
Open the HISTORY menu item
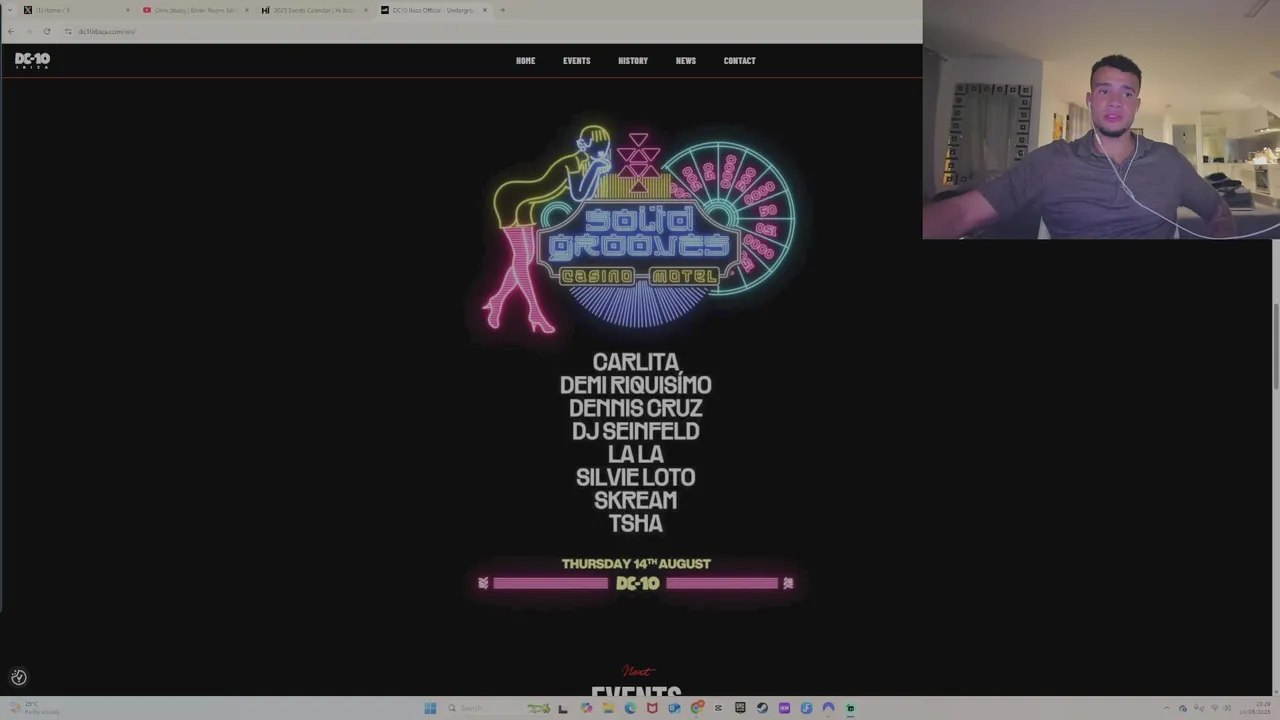tap(633, 61)
